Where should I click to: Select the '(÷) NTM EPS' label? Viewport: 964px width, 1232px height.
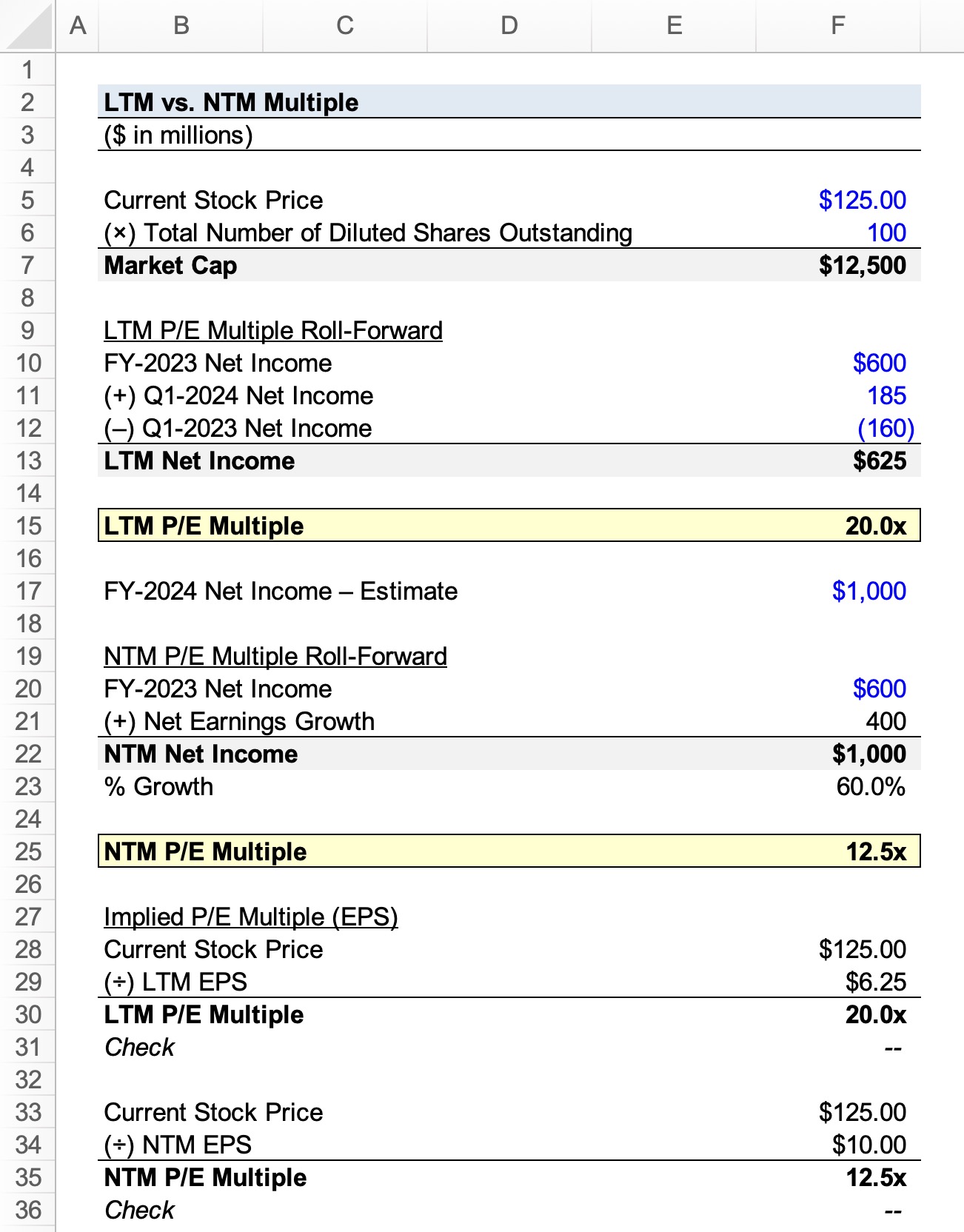coord(178,1145)
